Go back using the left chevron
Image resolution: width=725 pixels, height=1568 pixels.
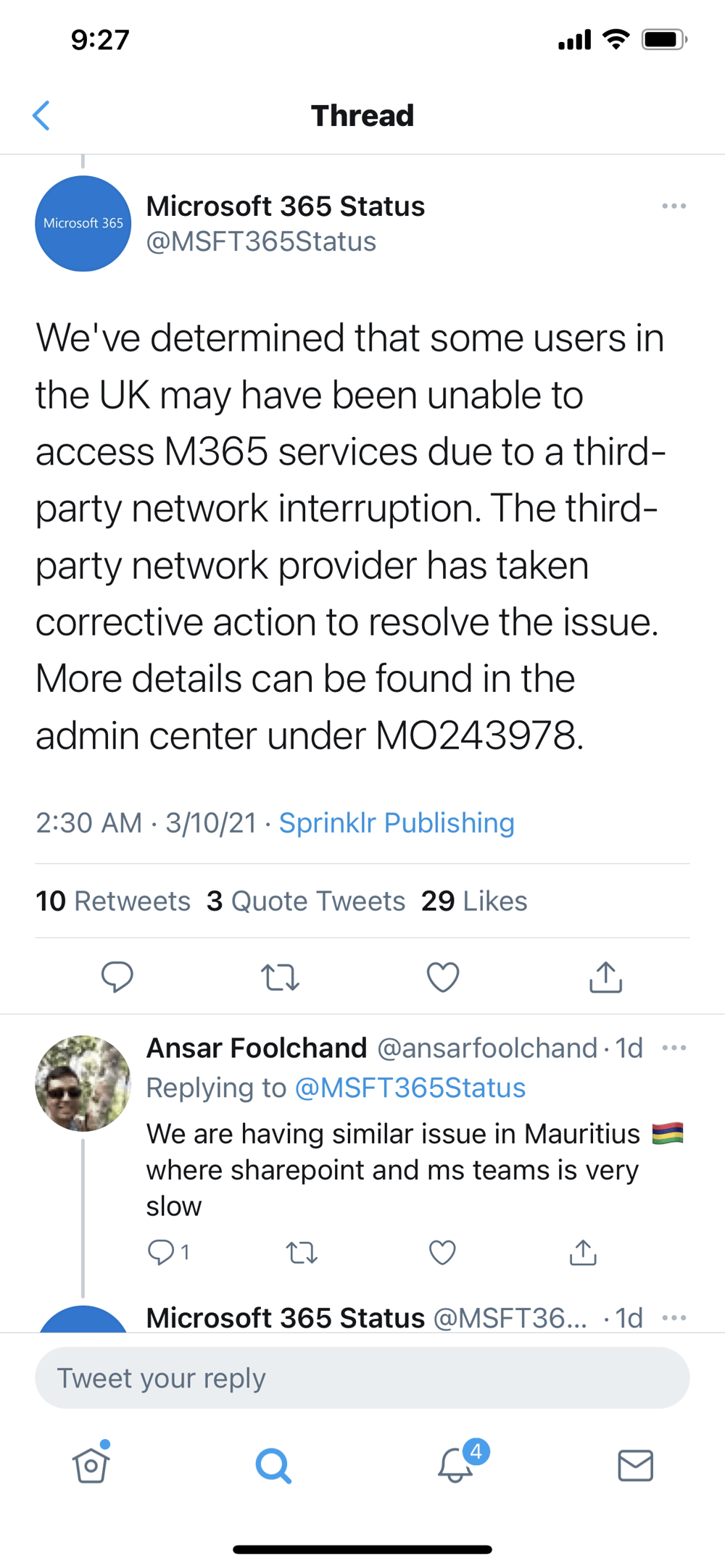42,114
